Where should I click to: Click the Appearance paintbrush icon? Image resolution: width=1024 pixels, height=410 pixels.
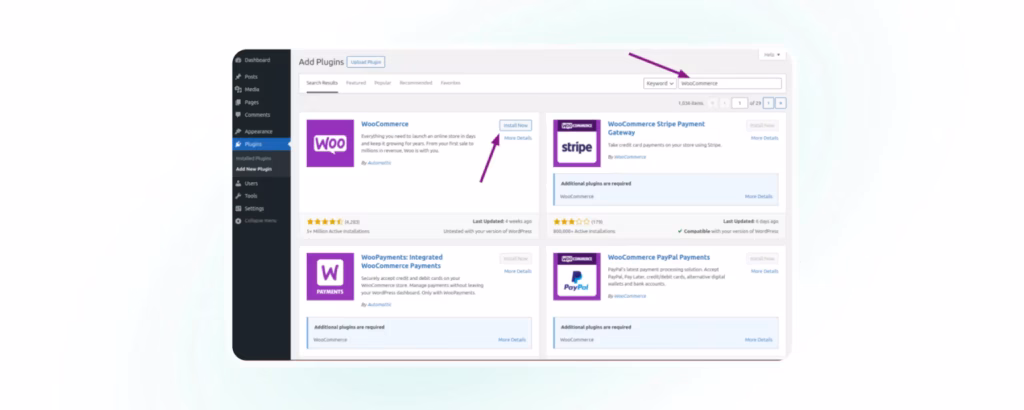238,131
